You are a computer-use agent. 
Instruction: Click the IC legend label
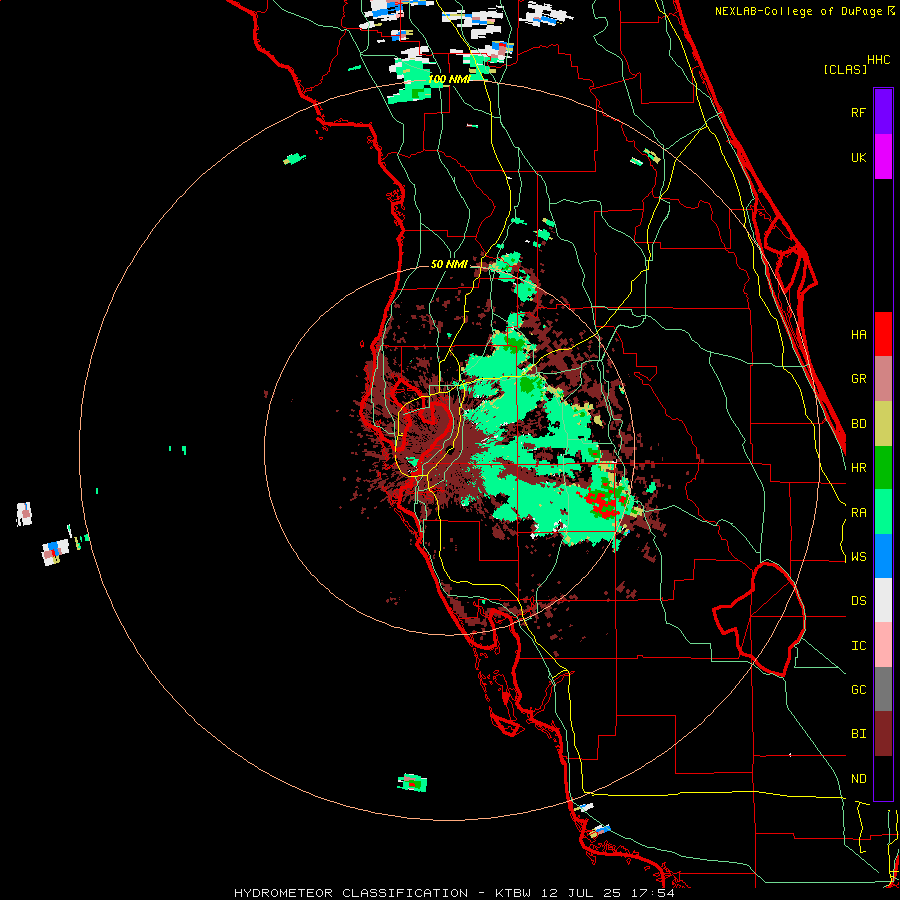pos(858,646)
